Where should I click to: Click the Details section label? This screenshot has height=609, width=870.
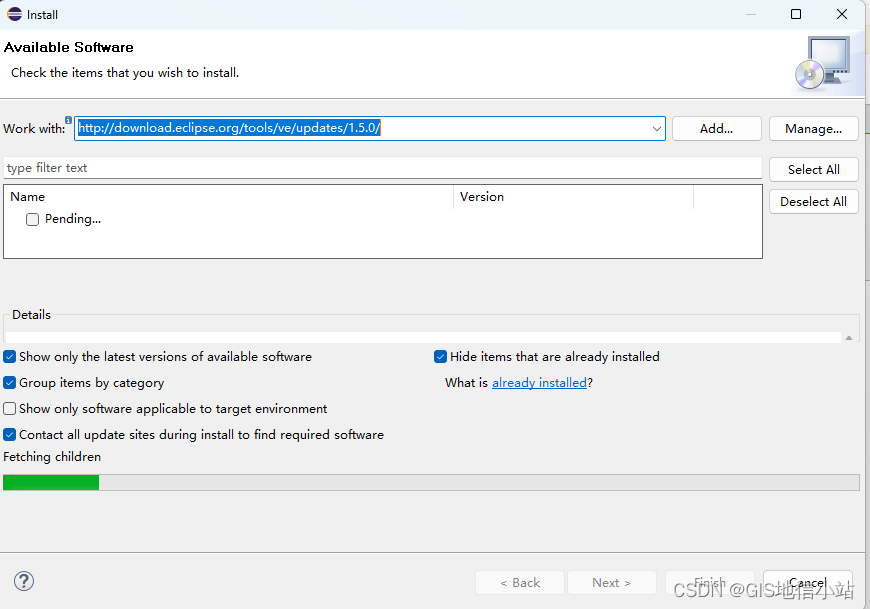tap(31, 314)
